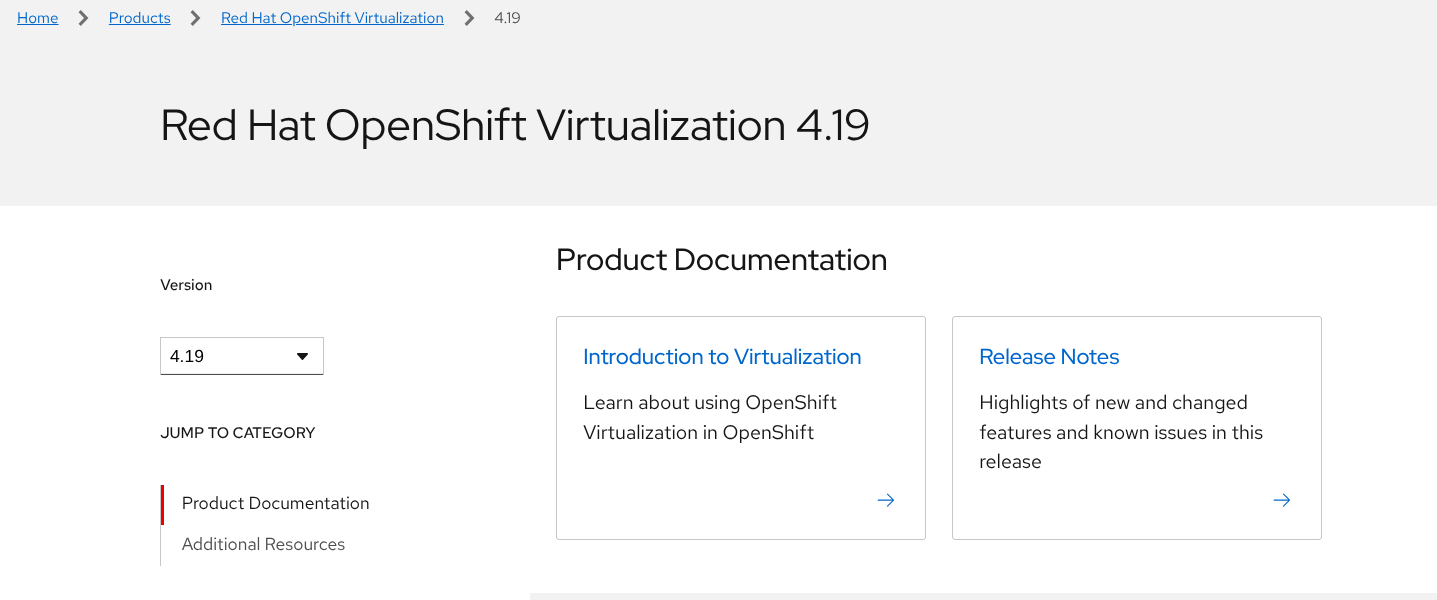Open Red Hat OpenShift Virtualization breadcrumb link
The height and width of the screenshot is (600, 1437).
332,18
